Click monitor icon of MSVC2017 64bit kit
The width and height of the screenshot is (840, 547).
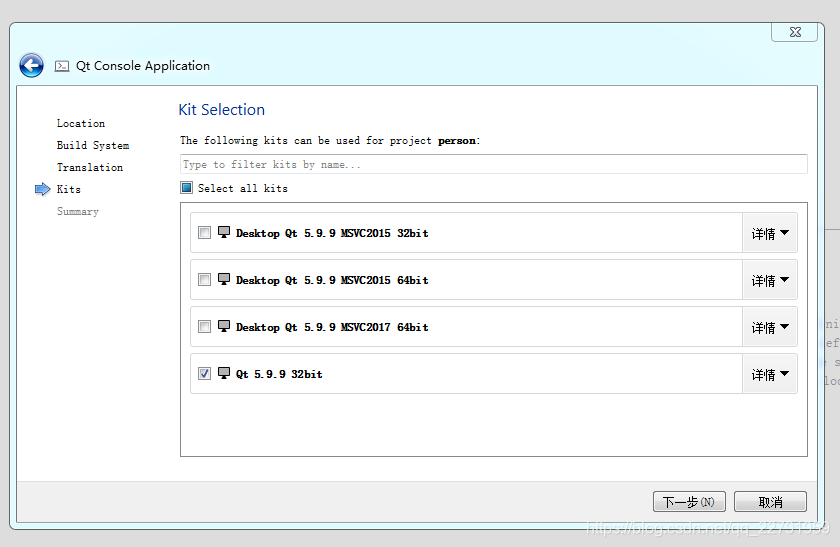click(x=224, y=326)
